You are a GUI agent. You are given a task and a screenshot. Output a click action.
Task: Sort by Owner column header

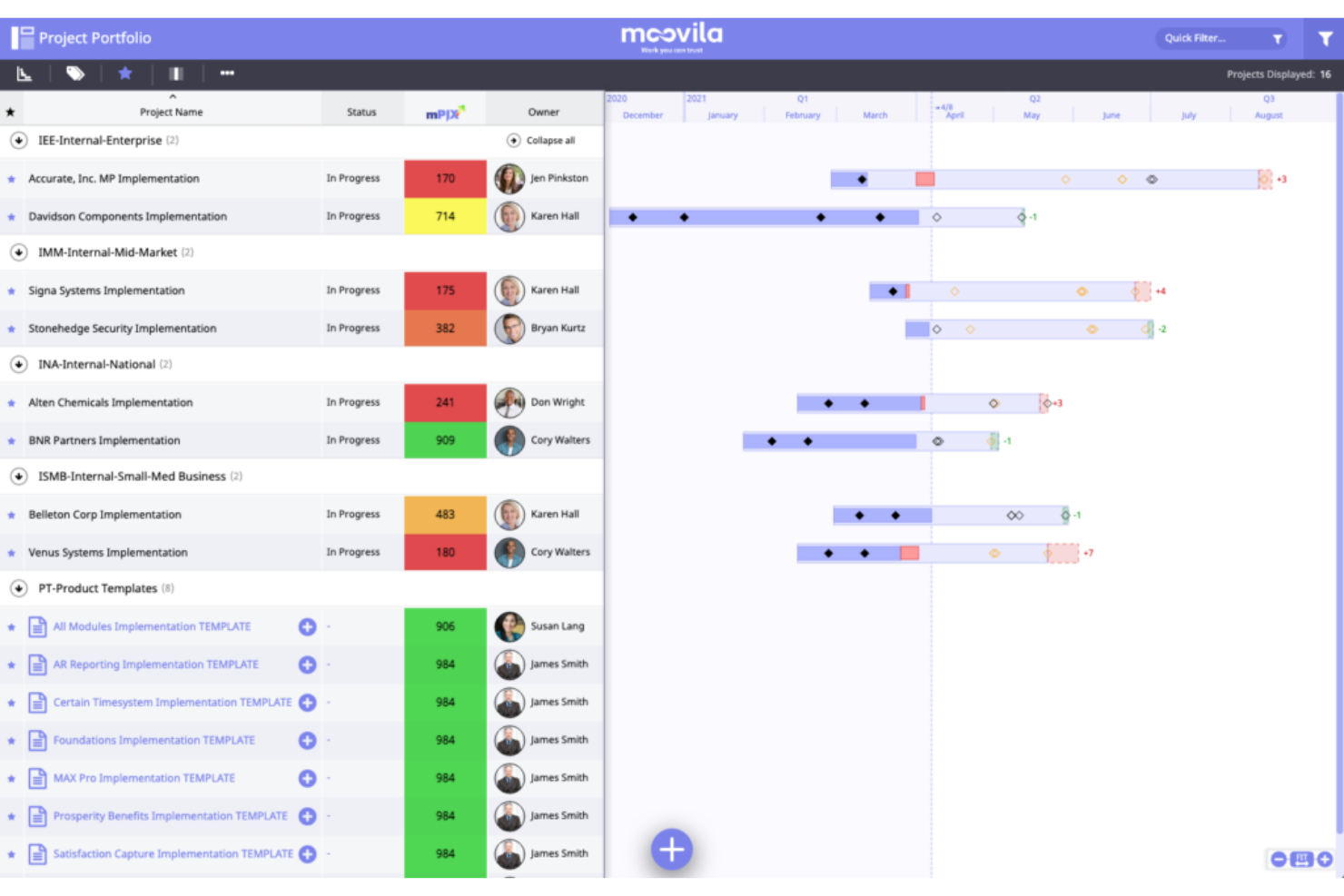click(x=544, y=112)
